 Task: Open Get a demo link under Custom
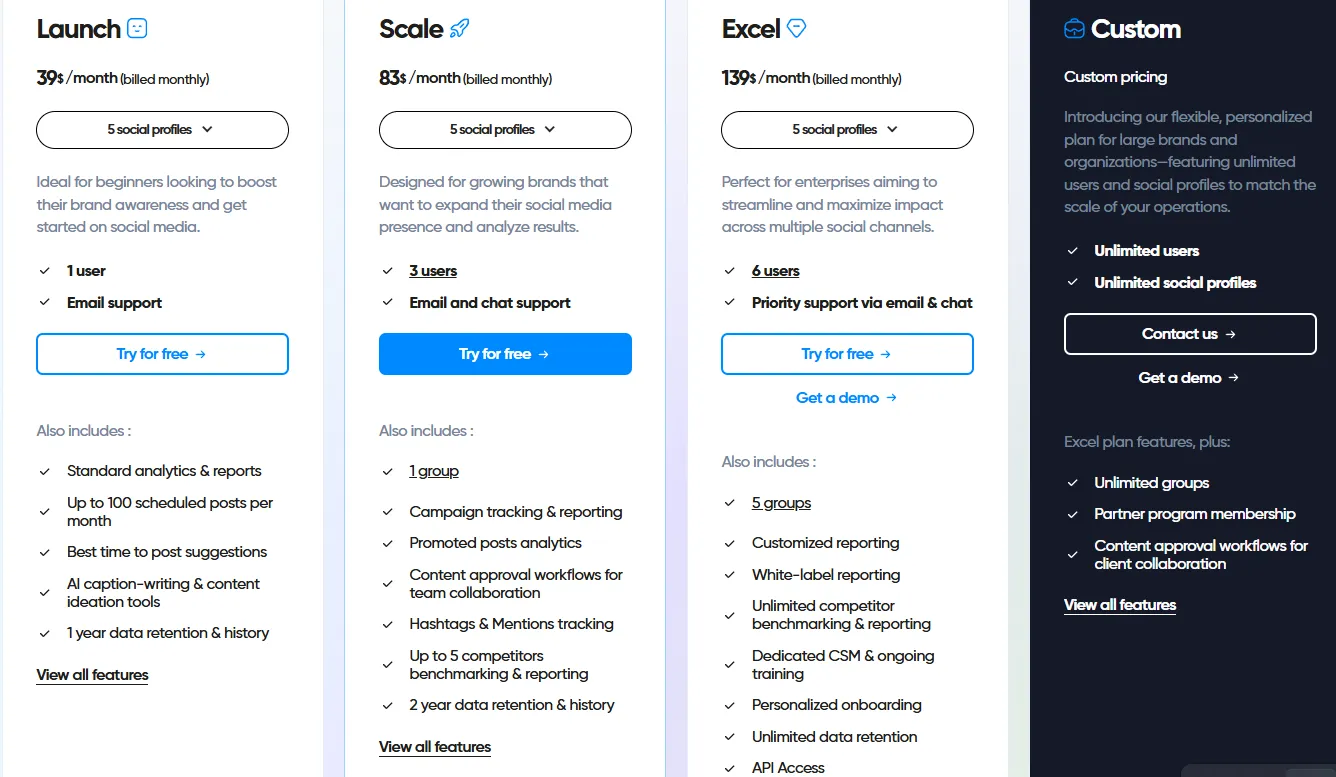point(1189,378)
